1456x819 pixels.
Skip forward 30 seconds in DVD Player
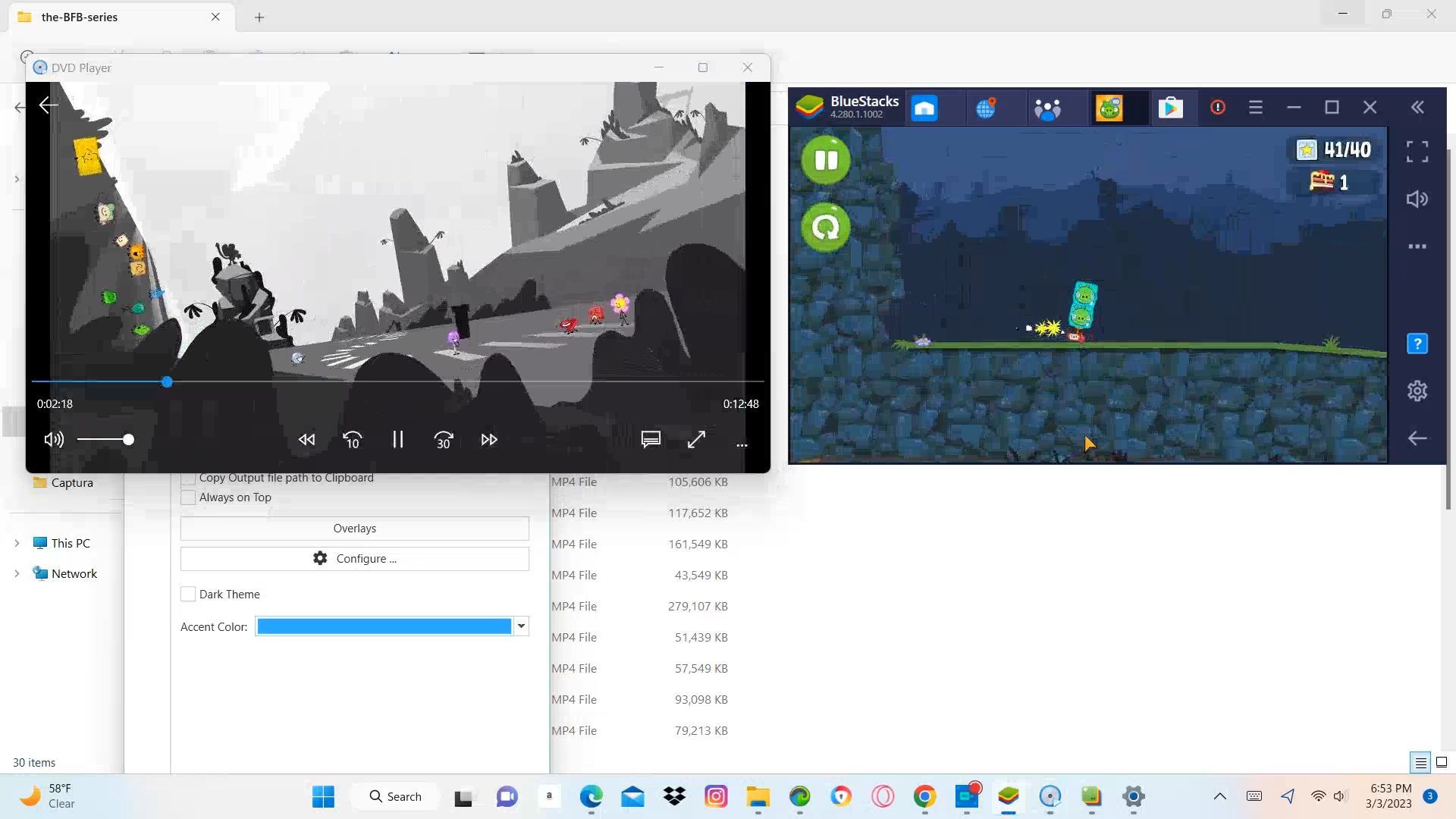pos(444,440)
